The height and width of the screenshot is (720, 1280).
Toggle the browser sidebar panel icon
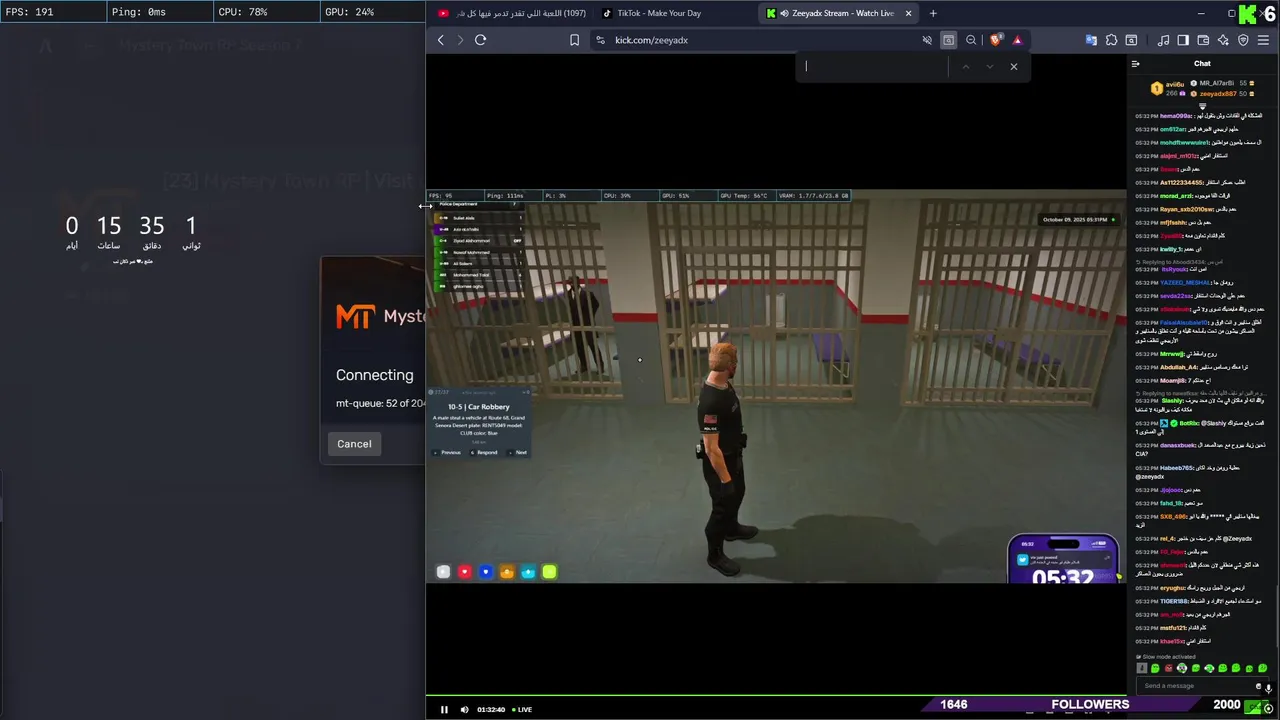1183,40
